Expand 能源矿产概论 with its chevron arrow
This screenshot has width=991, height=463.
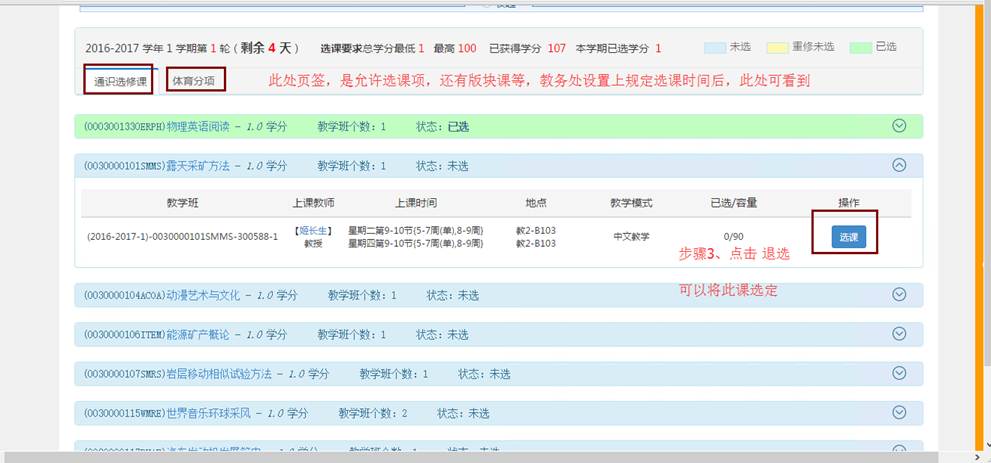click(898, 334)
